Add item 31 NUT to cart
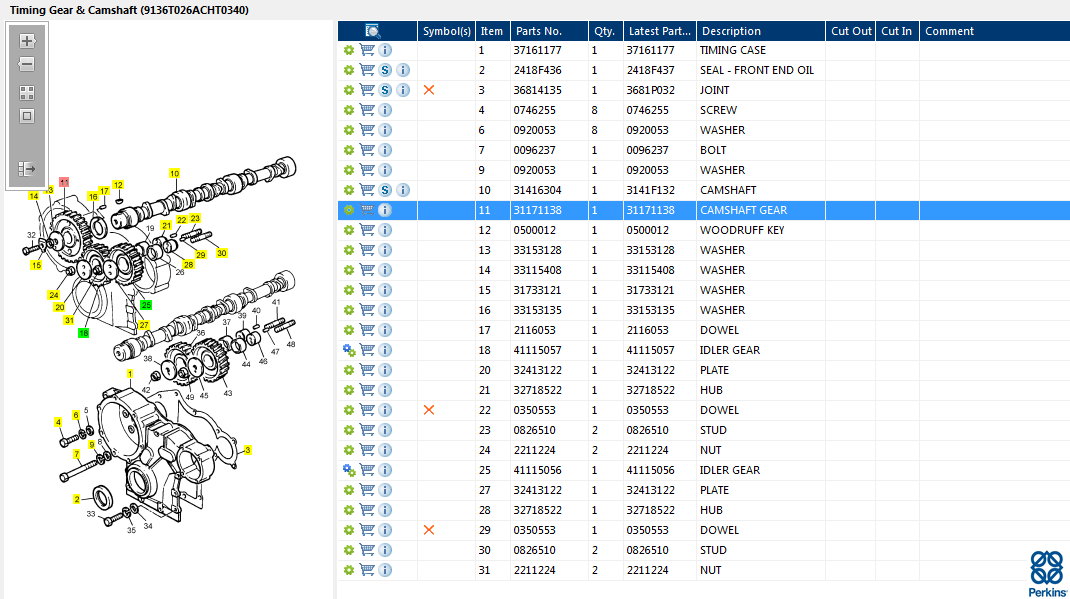Screen dimensions: 1070x599 click(367, 570)
